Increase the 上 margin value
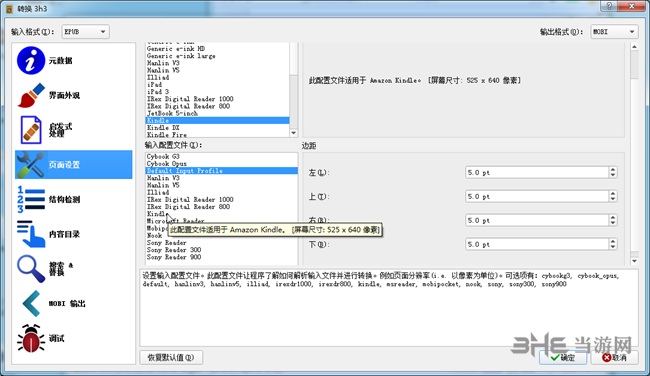 (613, 194)
